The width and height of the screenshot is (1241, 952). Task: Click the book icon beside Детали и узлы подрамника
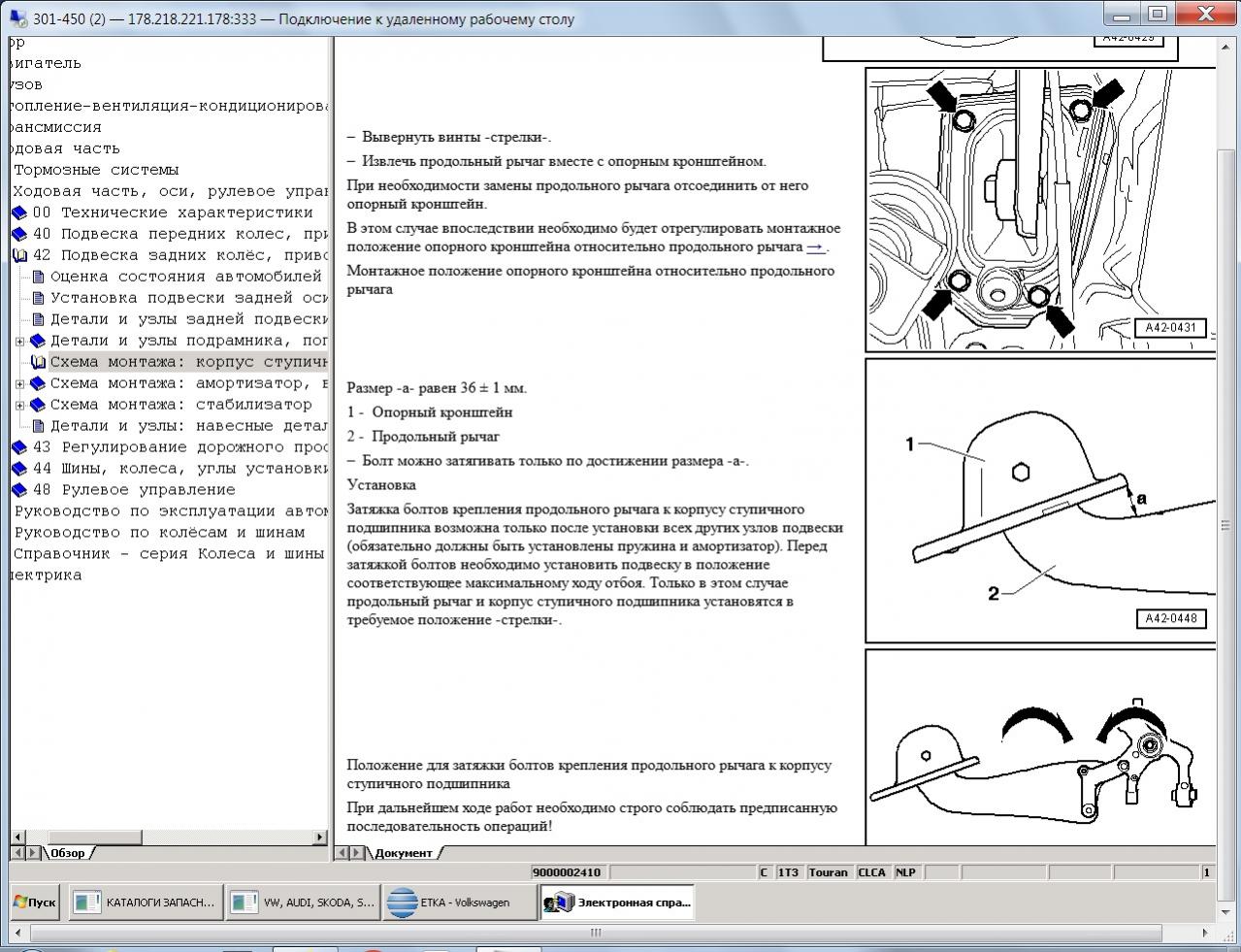[38, 341]
